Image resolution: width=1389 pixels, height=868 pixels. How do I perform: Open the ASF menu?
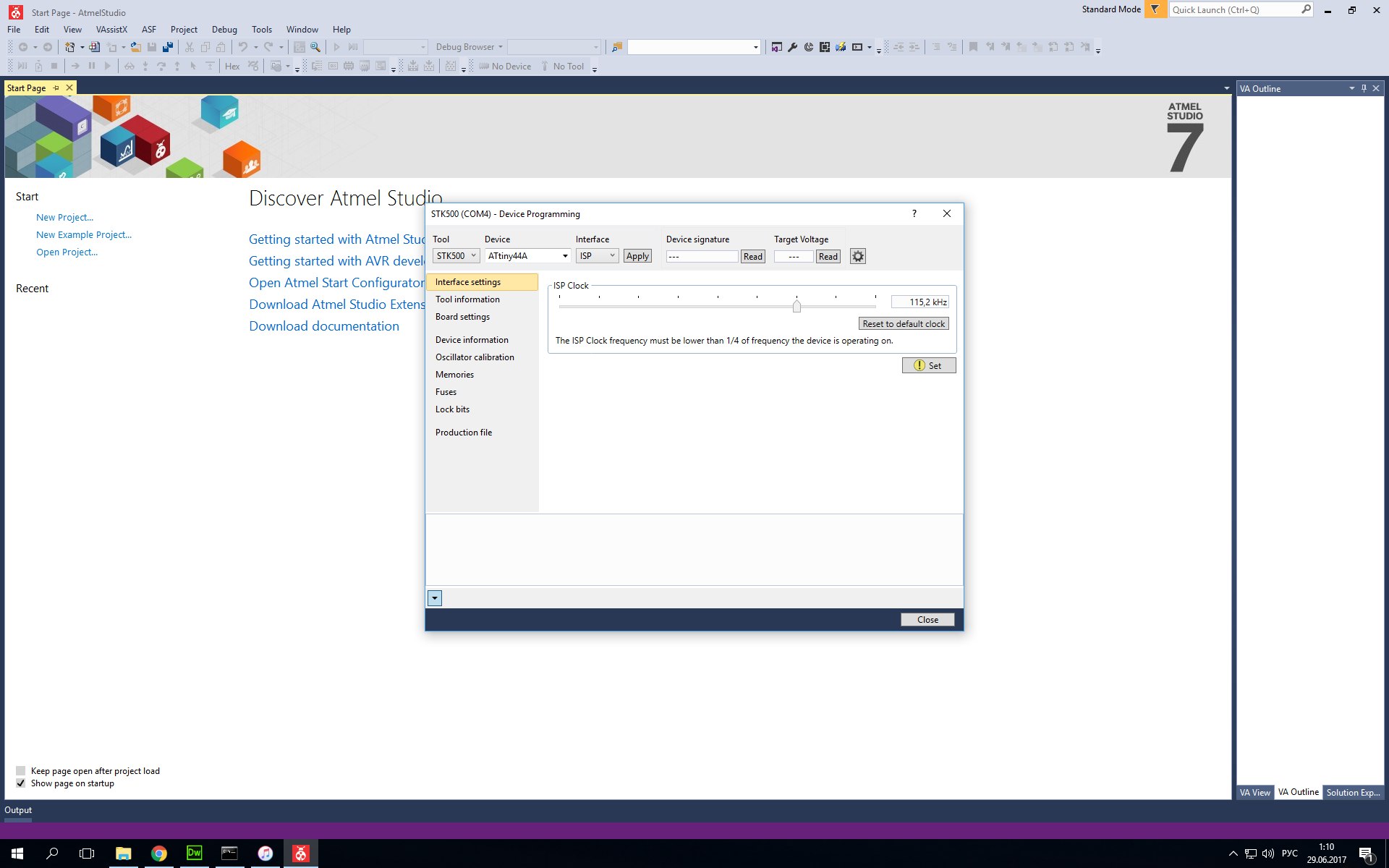tap(148, 30)
